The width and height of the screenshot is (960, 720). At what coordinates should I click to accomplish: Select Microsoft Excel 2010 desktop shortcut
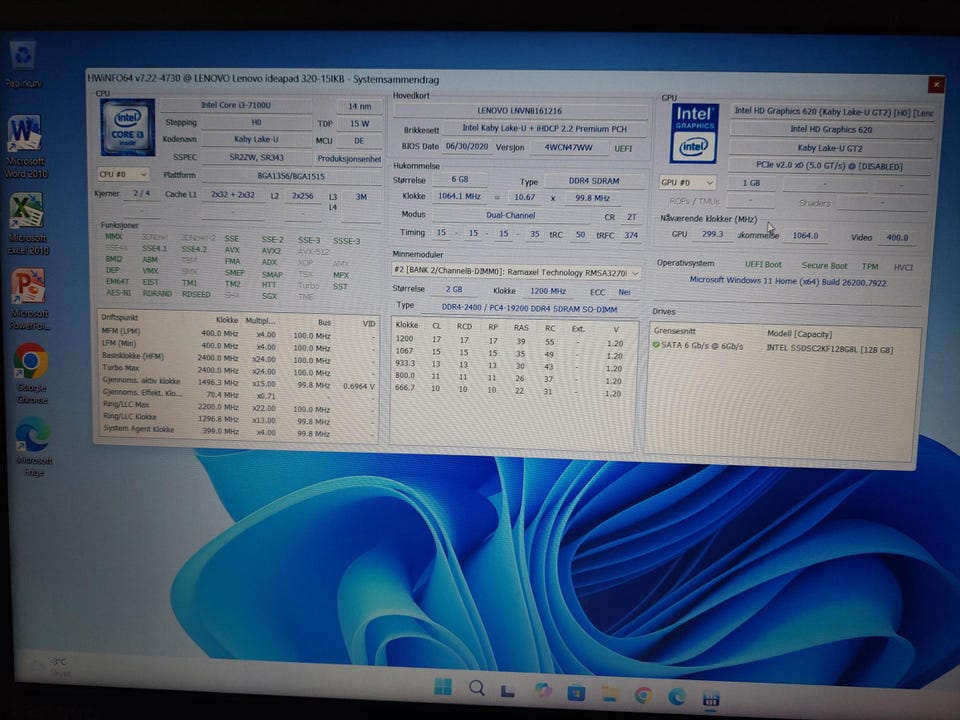coord(27,223)
